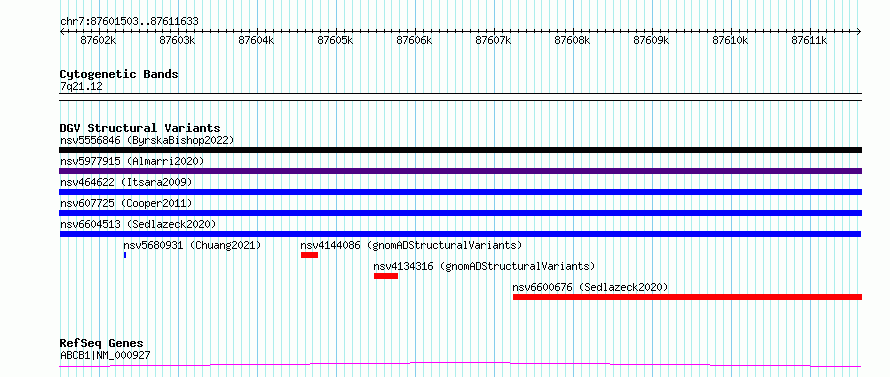Click the 87605k ruler tick label
890x377 pixels.
pos(335,40)
